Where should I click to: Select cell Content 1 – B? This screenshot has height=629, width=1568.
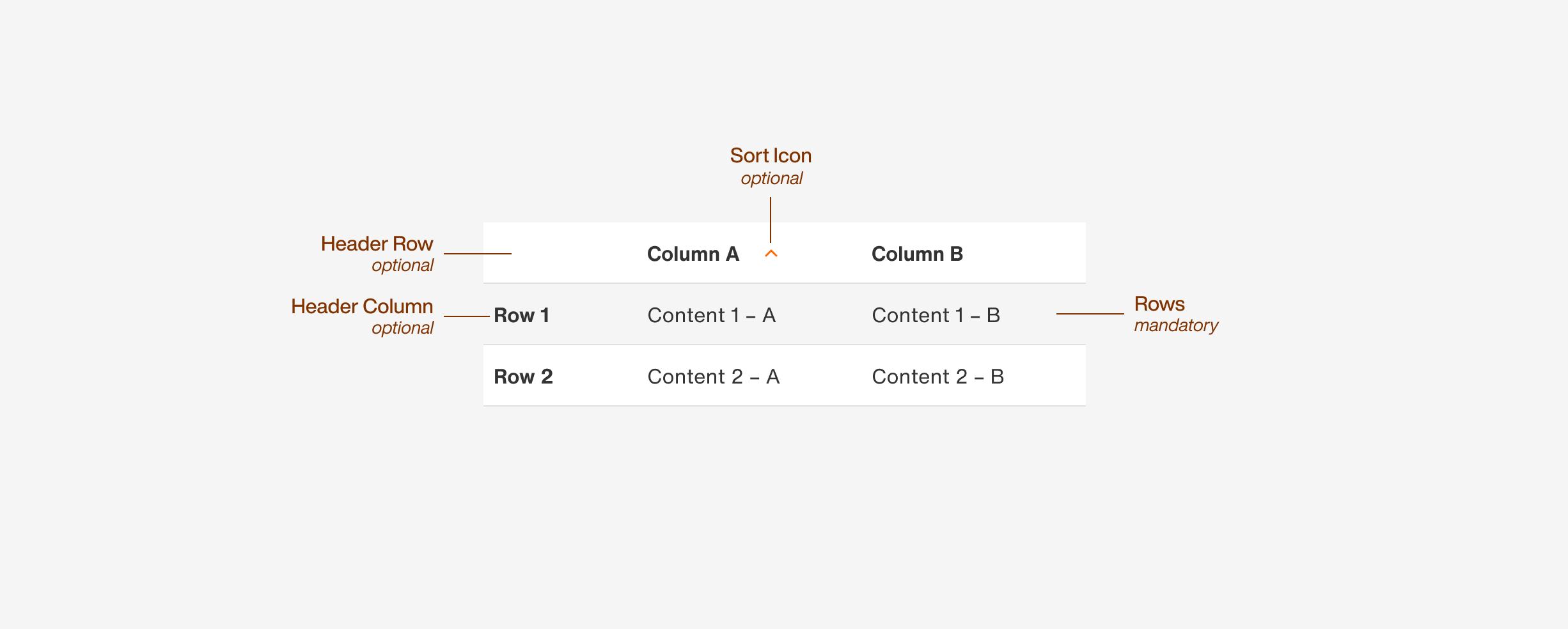pyautogui.click(x=936, y=315)
